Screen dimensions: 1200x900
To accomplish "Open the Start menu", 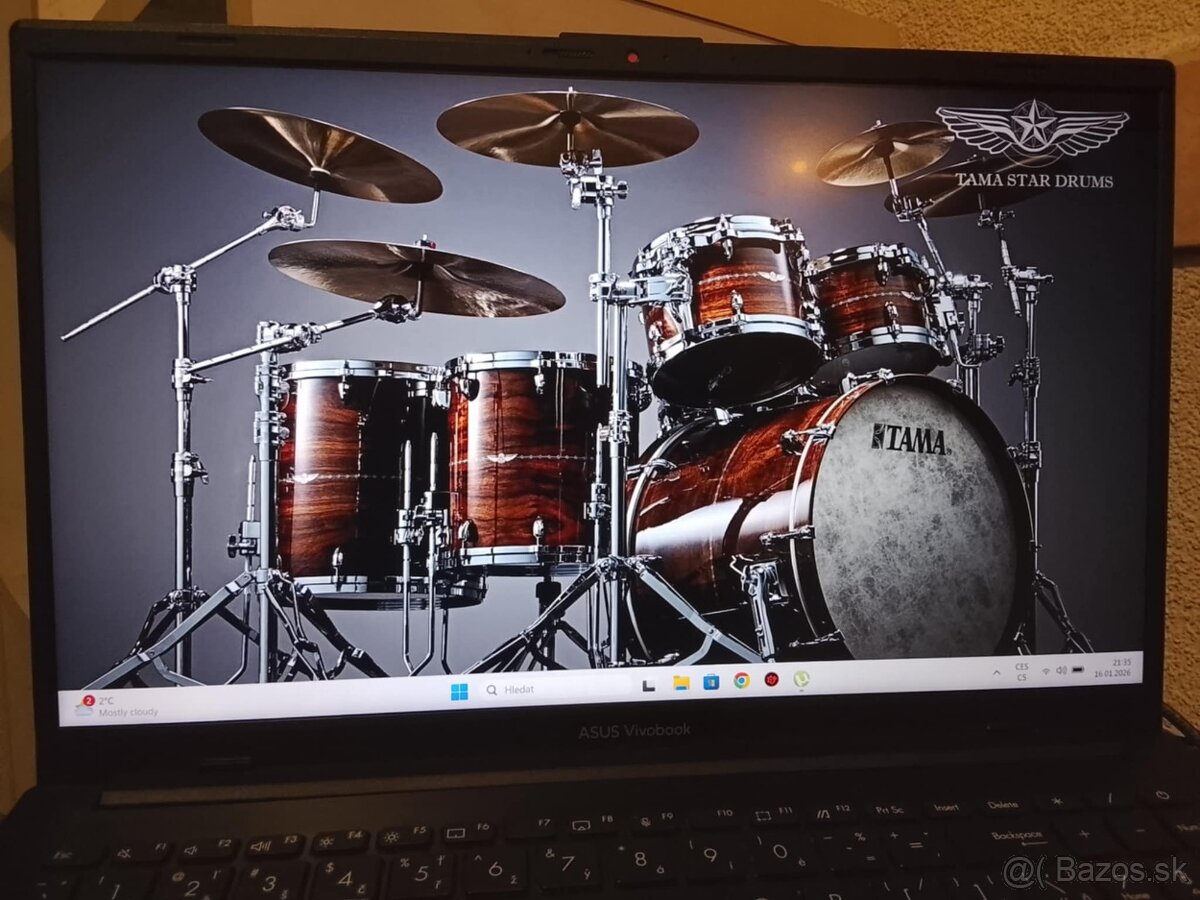I will click(x=460, y=690).
